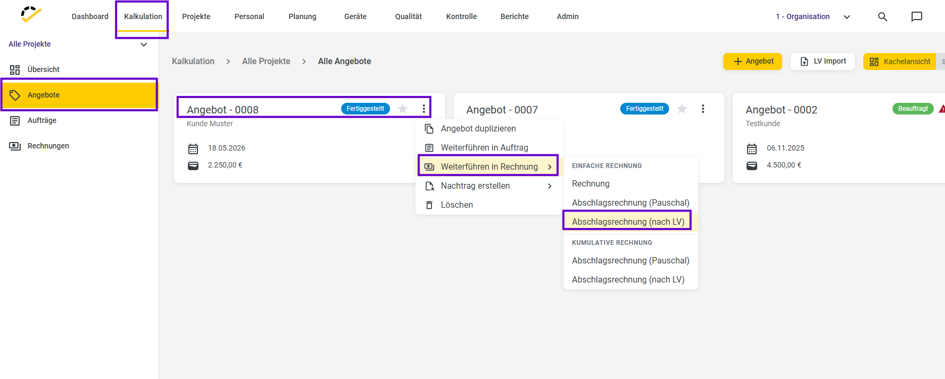
Task: Open the Kalkulation tab
Action: (x=143, y=17)
